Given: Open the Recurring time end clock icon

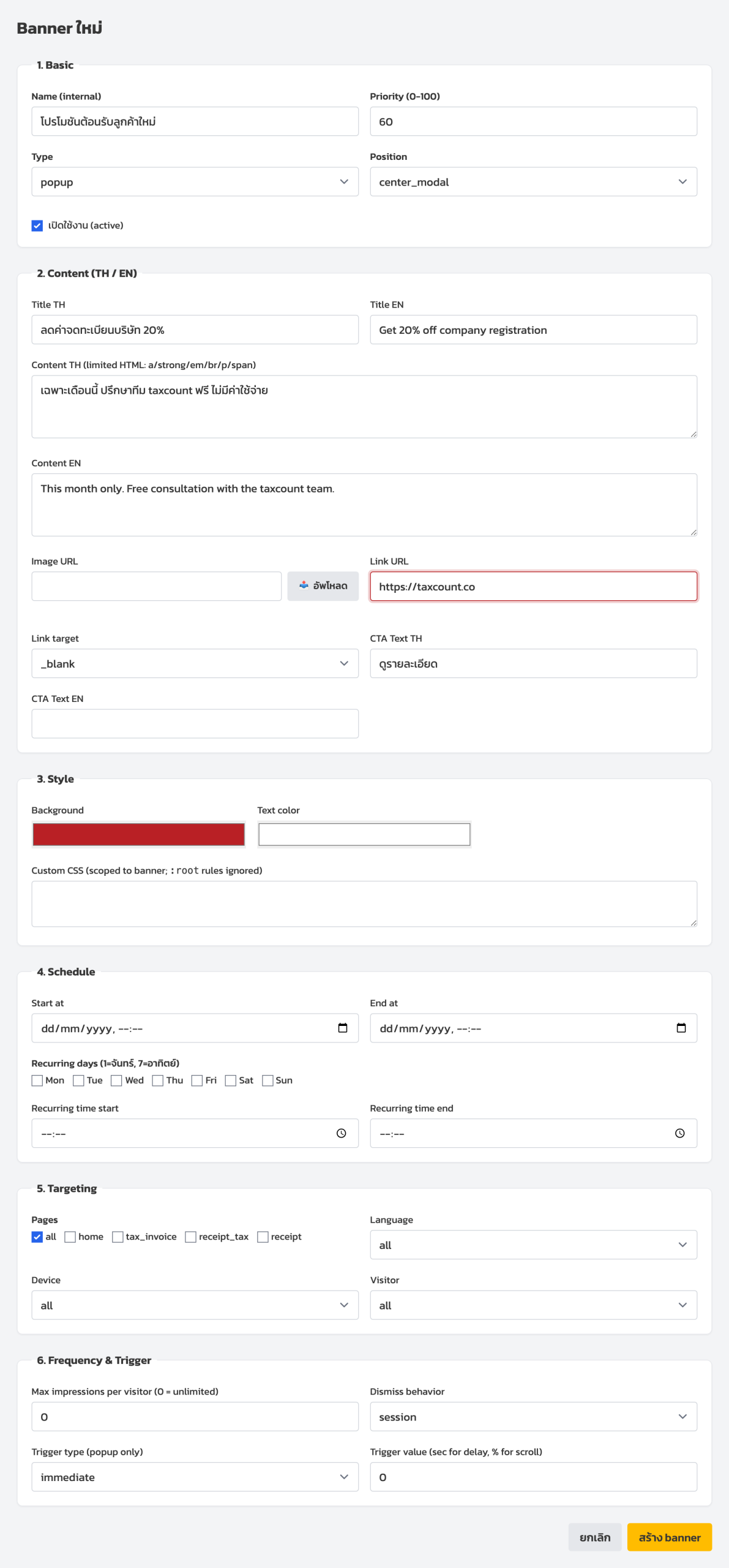Looking at the screenshot, I should 680,1133.
